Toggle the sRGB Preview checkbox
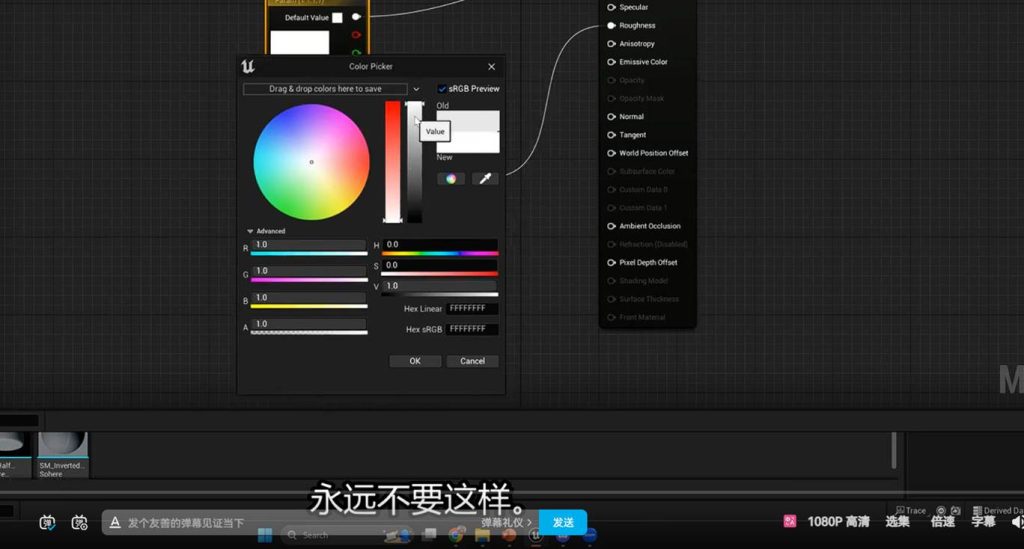Image resolution: width=1024 pixels, height=549 pixels. tap(442, 89)
